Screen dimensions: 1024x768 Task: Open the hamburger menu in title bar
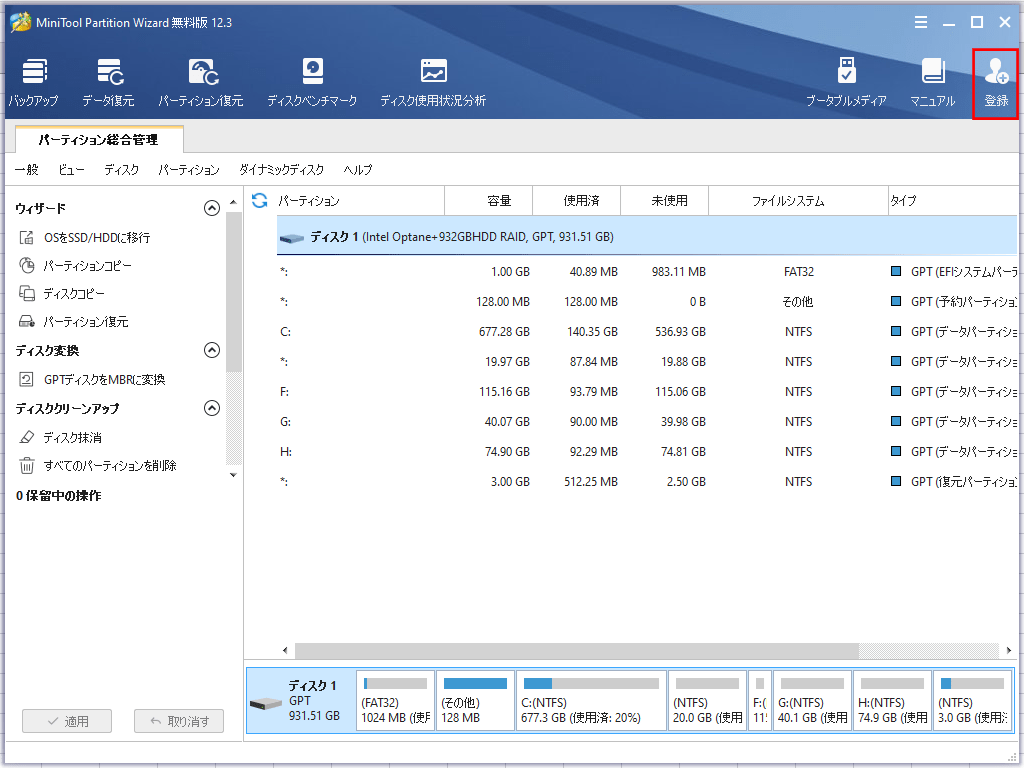pos(921,22)
